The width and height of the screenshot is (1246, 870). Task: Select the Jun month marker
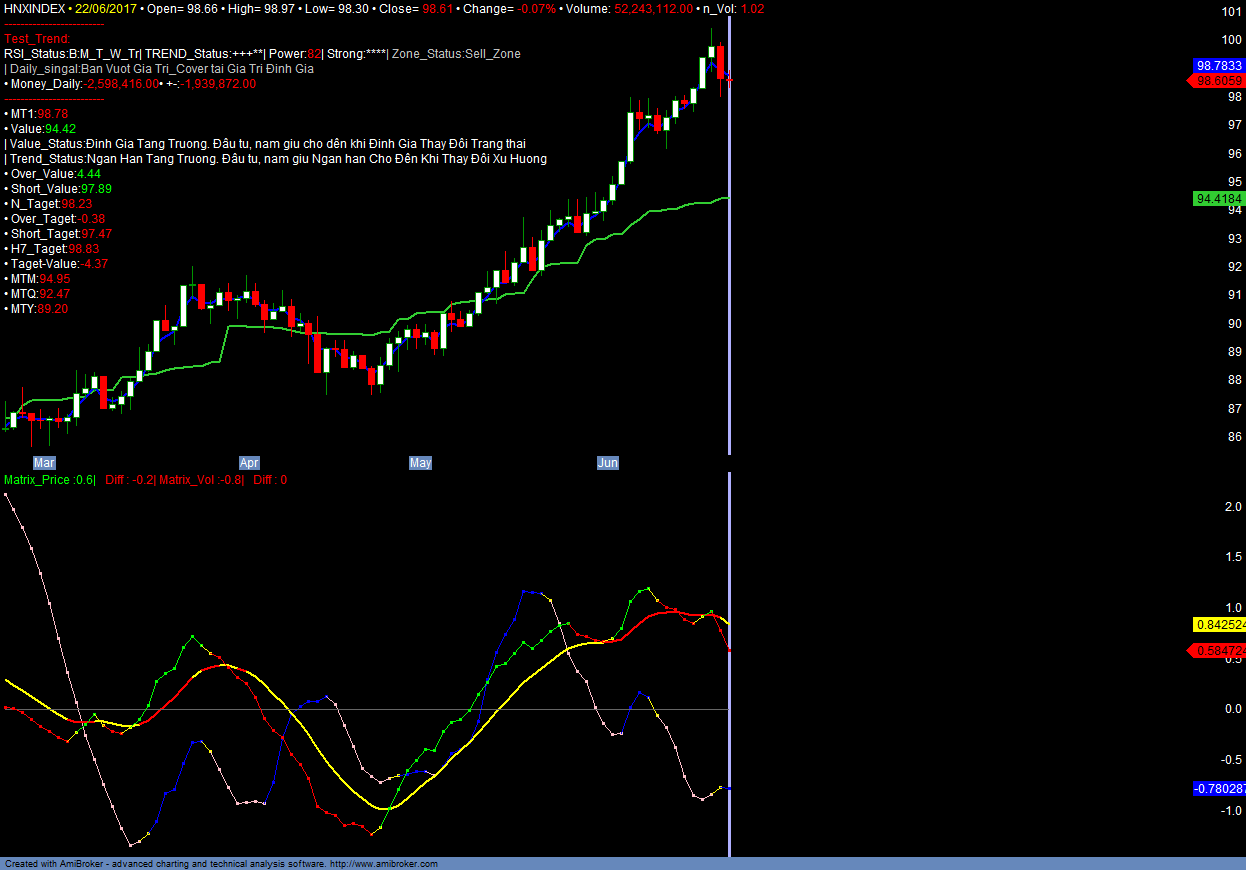(x=608, y=463)
